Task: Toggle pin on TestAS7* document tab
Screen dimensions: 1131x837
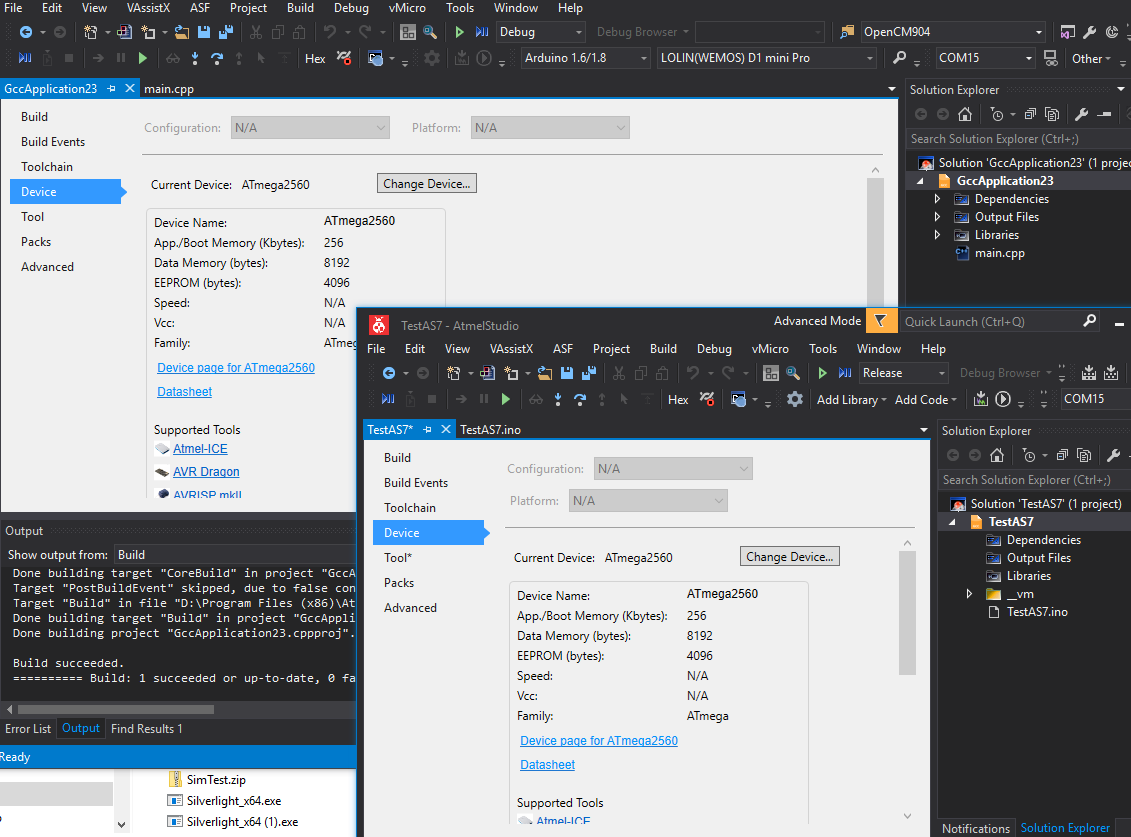Action: [427, 429]
